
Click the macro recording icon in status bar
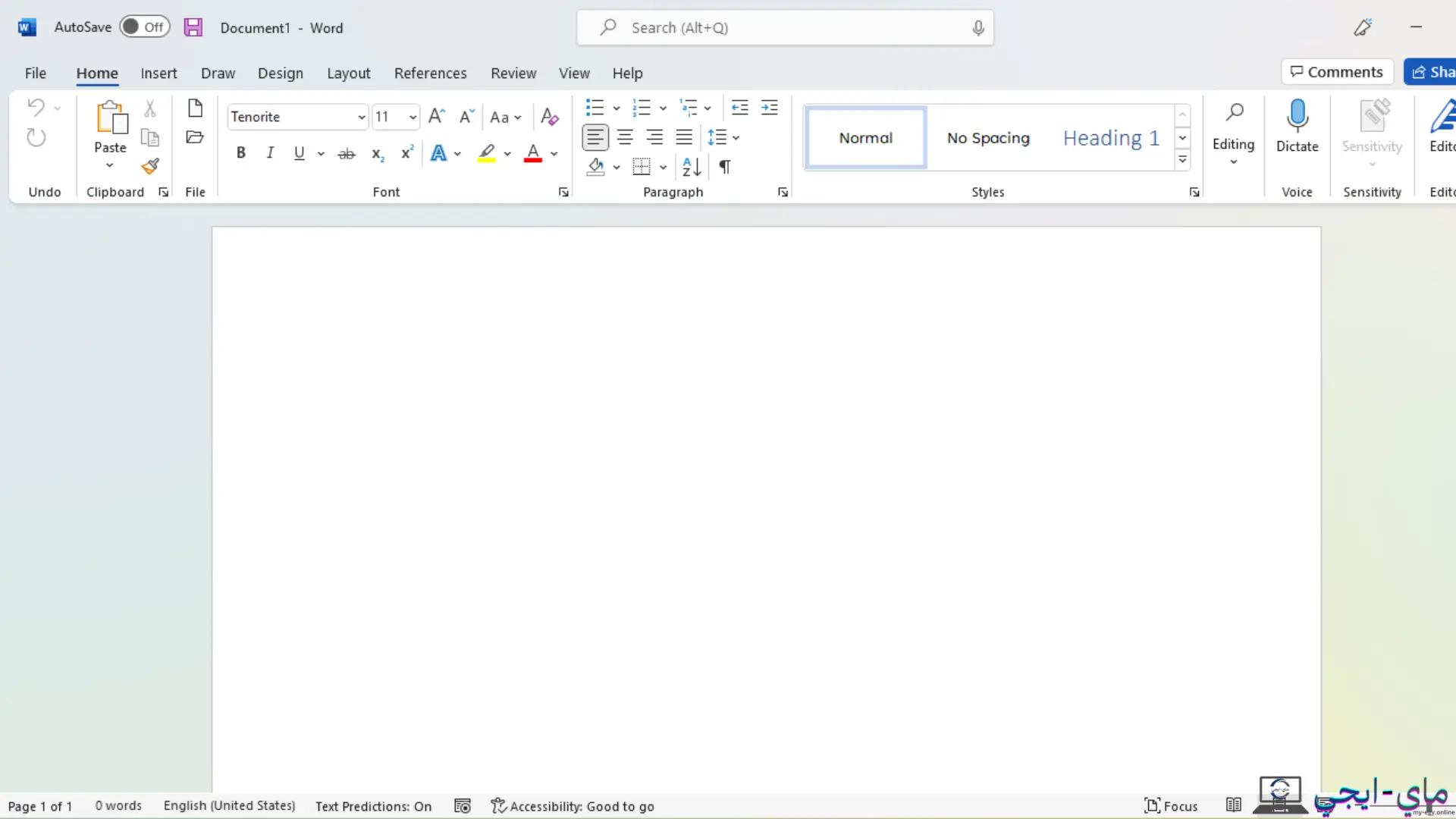pos(463,806)
